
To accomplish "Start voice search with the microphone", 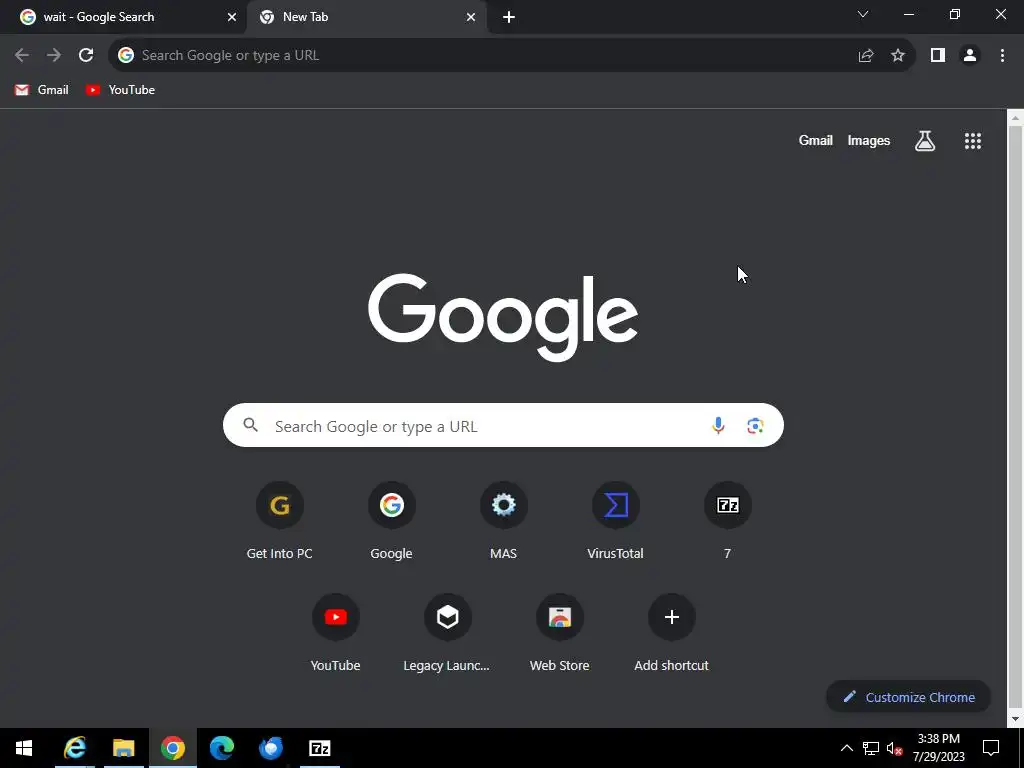I will click(x=718, y=426).
